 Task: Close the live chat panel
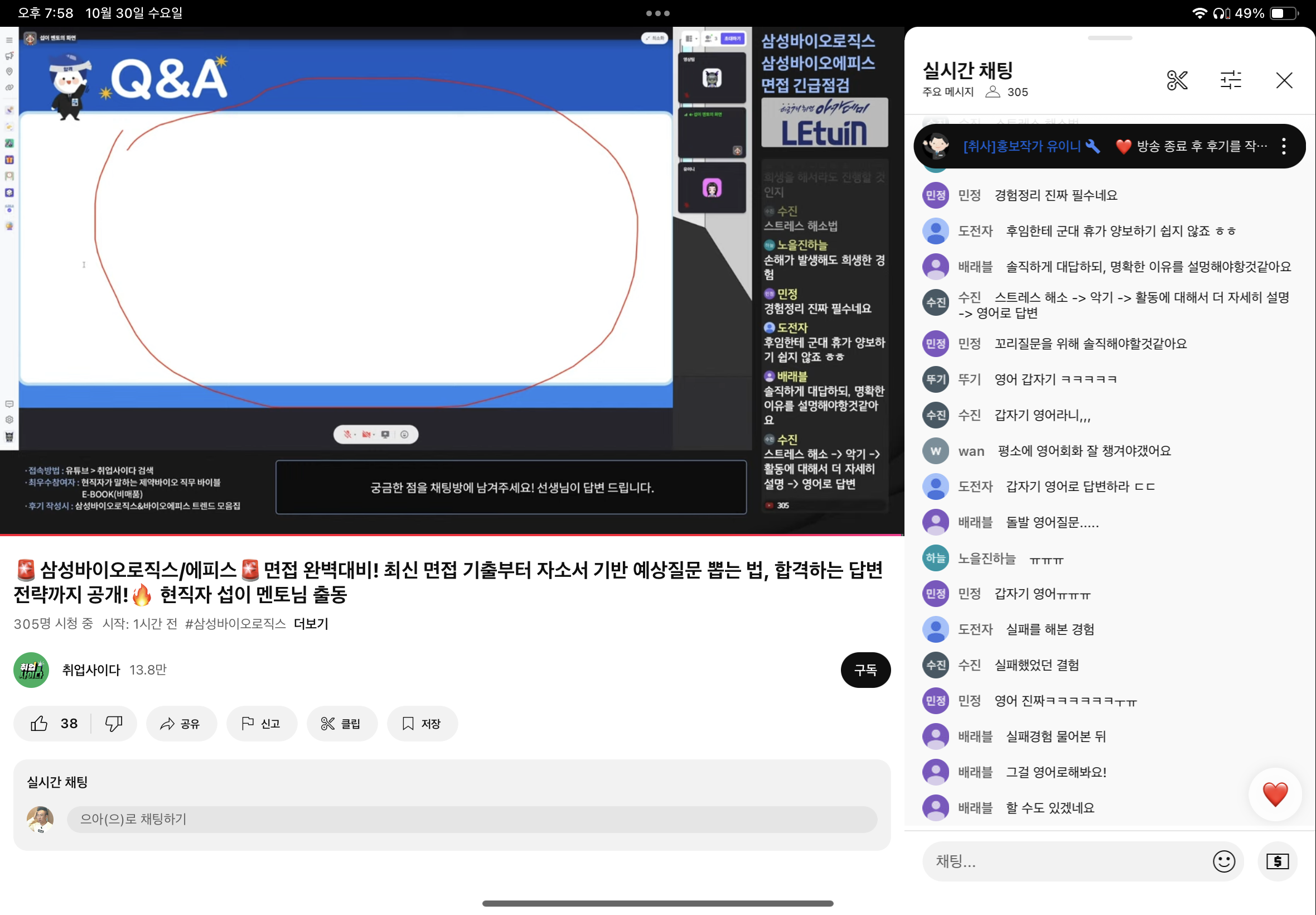click(1284, 80)
